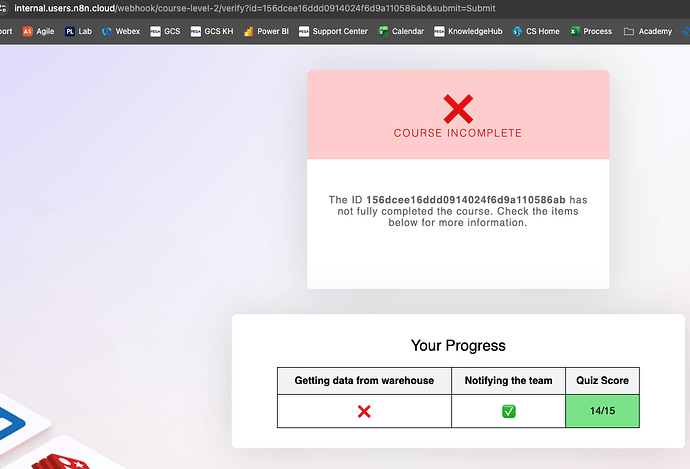Select the ID 156dcee16ddd0914024f6d9a110586ab text
Screen dimensions: 690x469
coord(466,200)
